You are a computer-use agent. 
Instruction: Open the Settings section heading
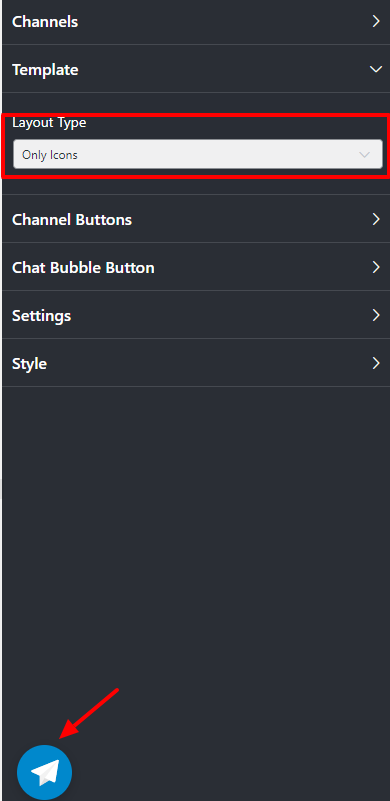[41, 316]
